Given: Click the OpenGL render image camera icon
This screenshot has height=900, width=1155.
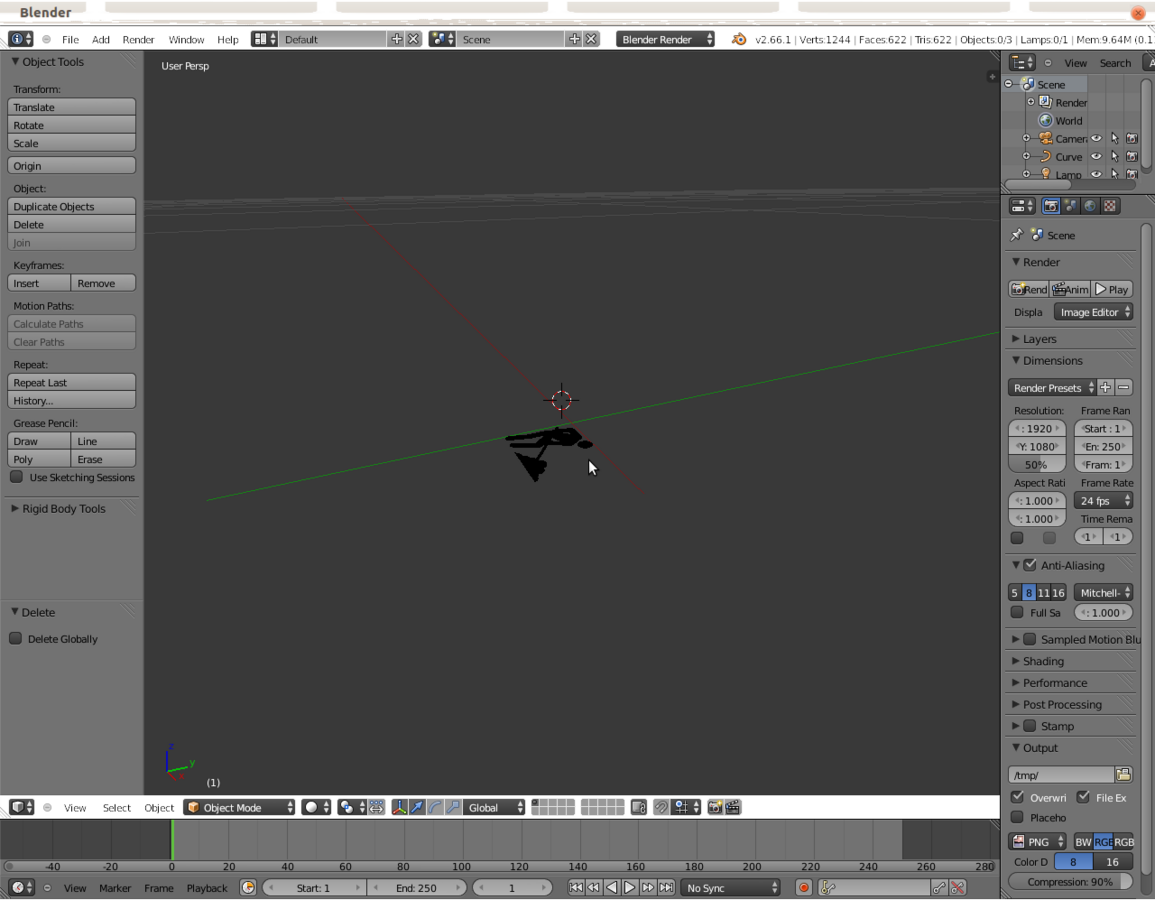Looking at the screenshot, I should [x=714, y=807].
